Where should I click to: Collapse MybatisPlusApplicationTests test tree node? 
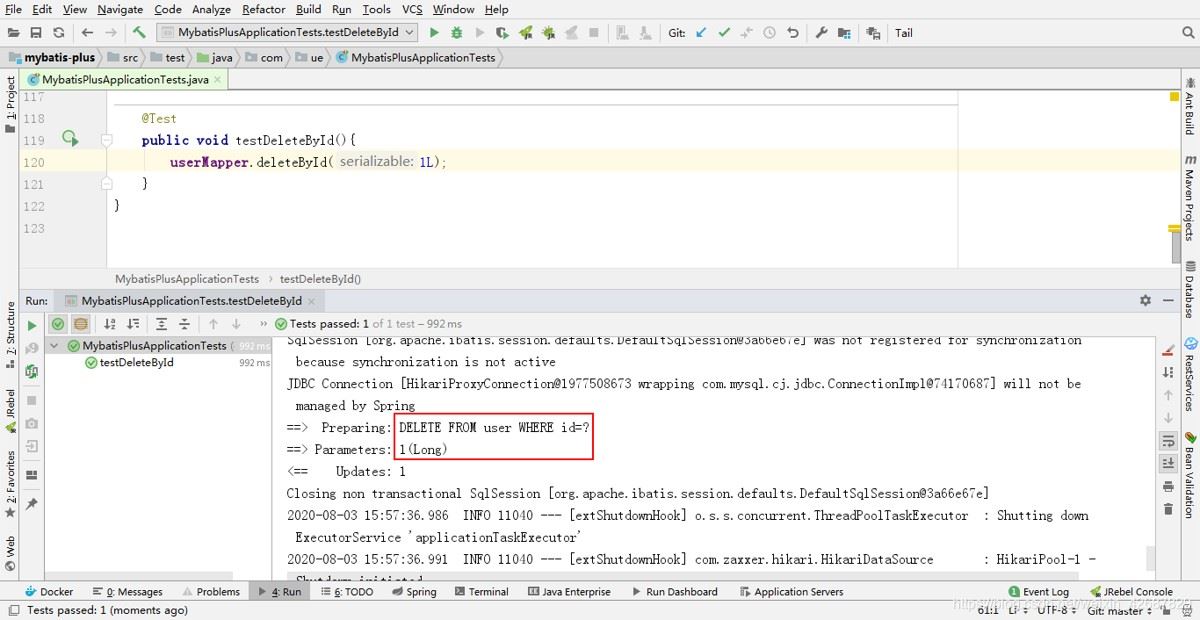(55, 346)
